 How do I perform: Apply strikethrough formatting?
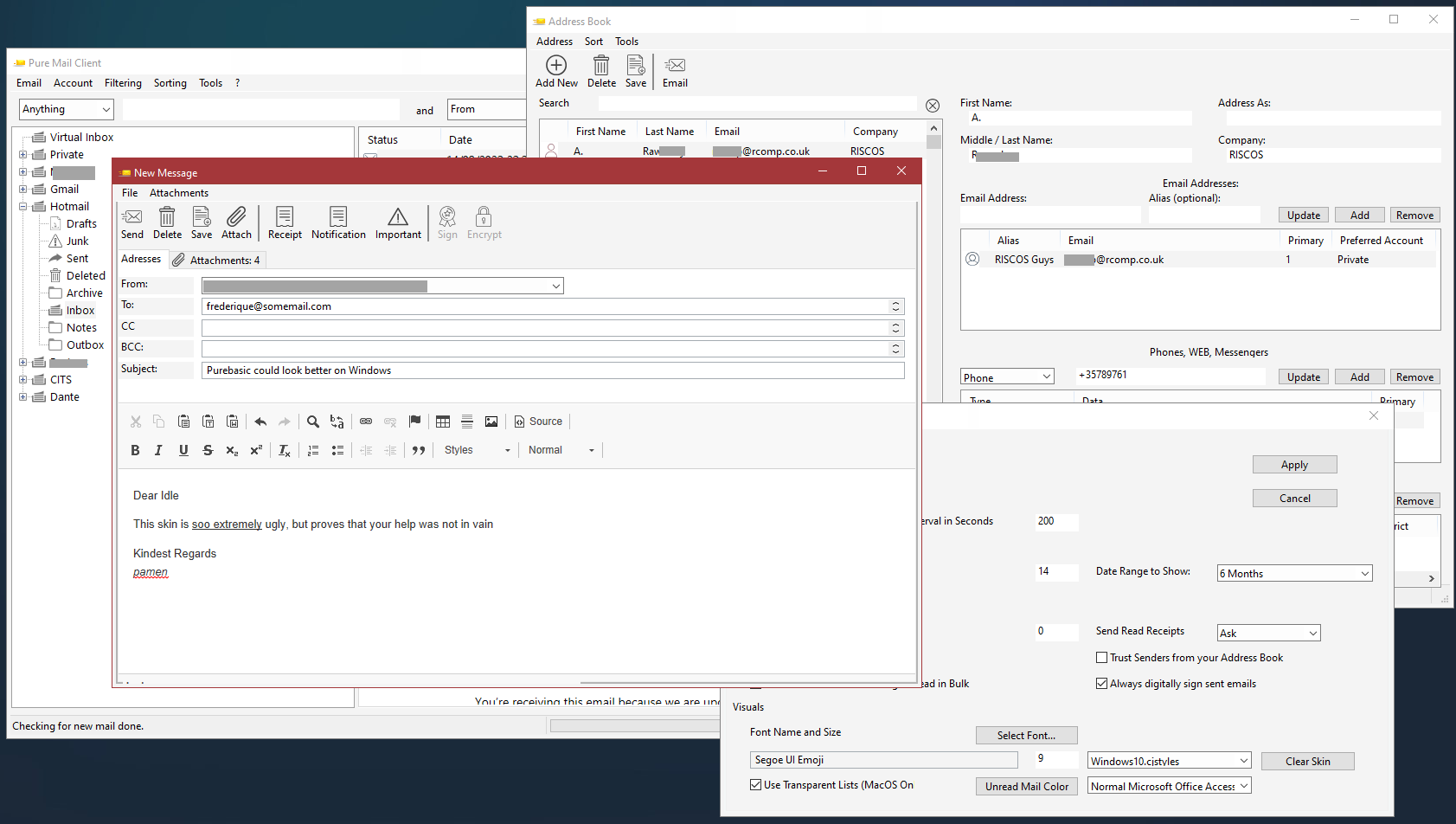208,450
